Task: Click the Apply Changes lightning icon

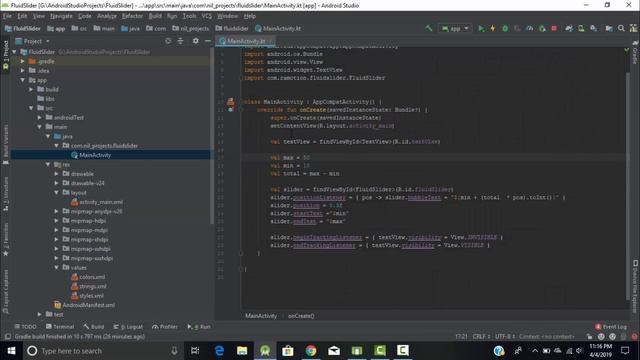Action: 493,28
